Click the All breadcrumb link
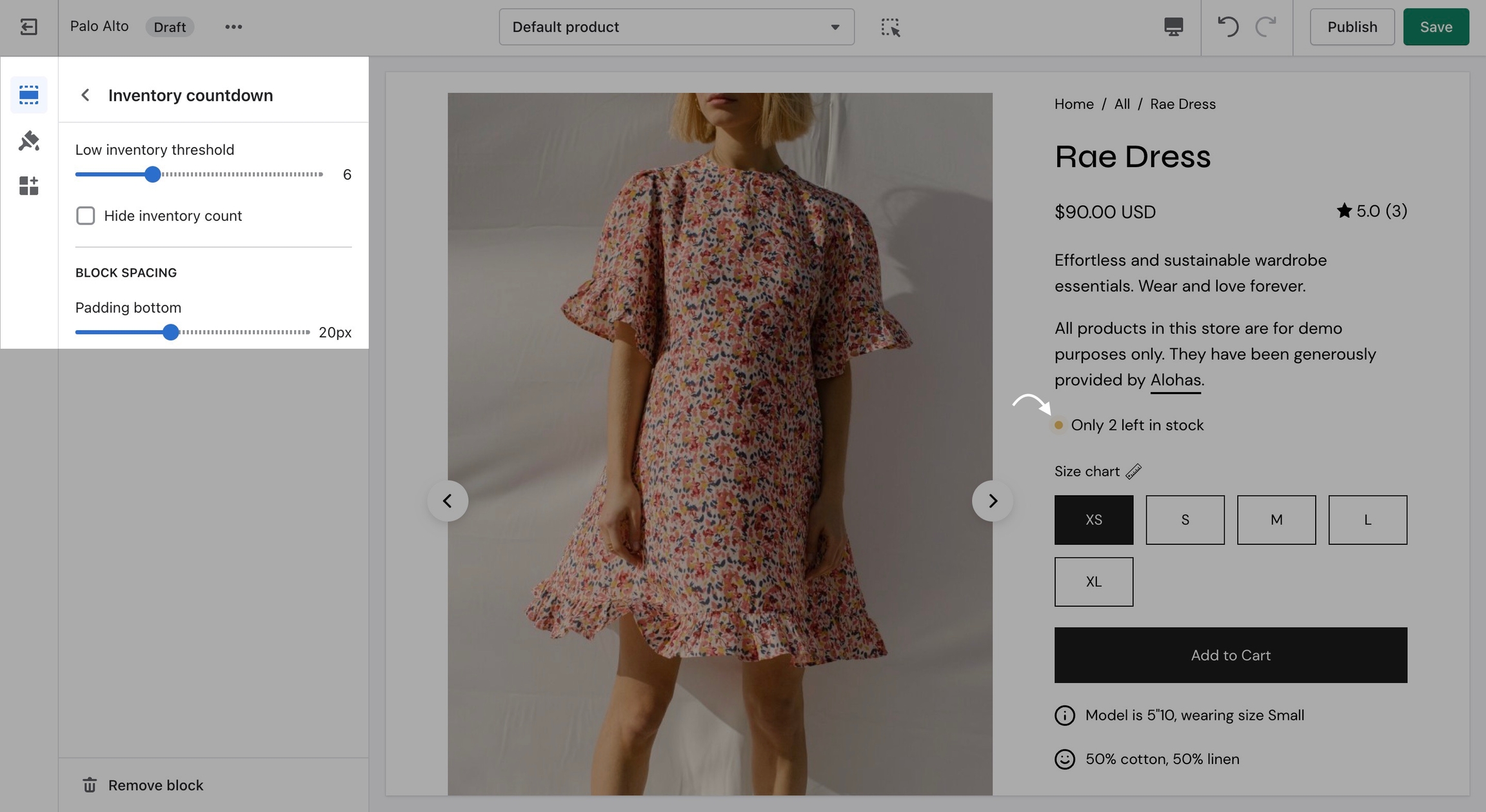Image resolution: width=1486 pixels, height=812 pixels. (x=1122, y=104)
